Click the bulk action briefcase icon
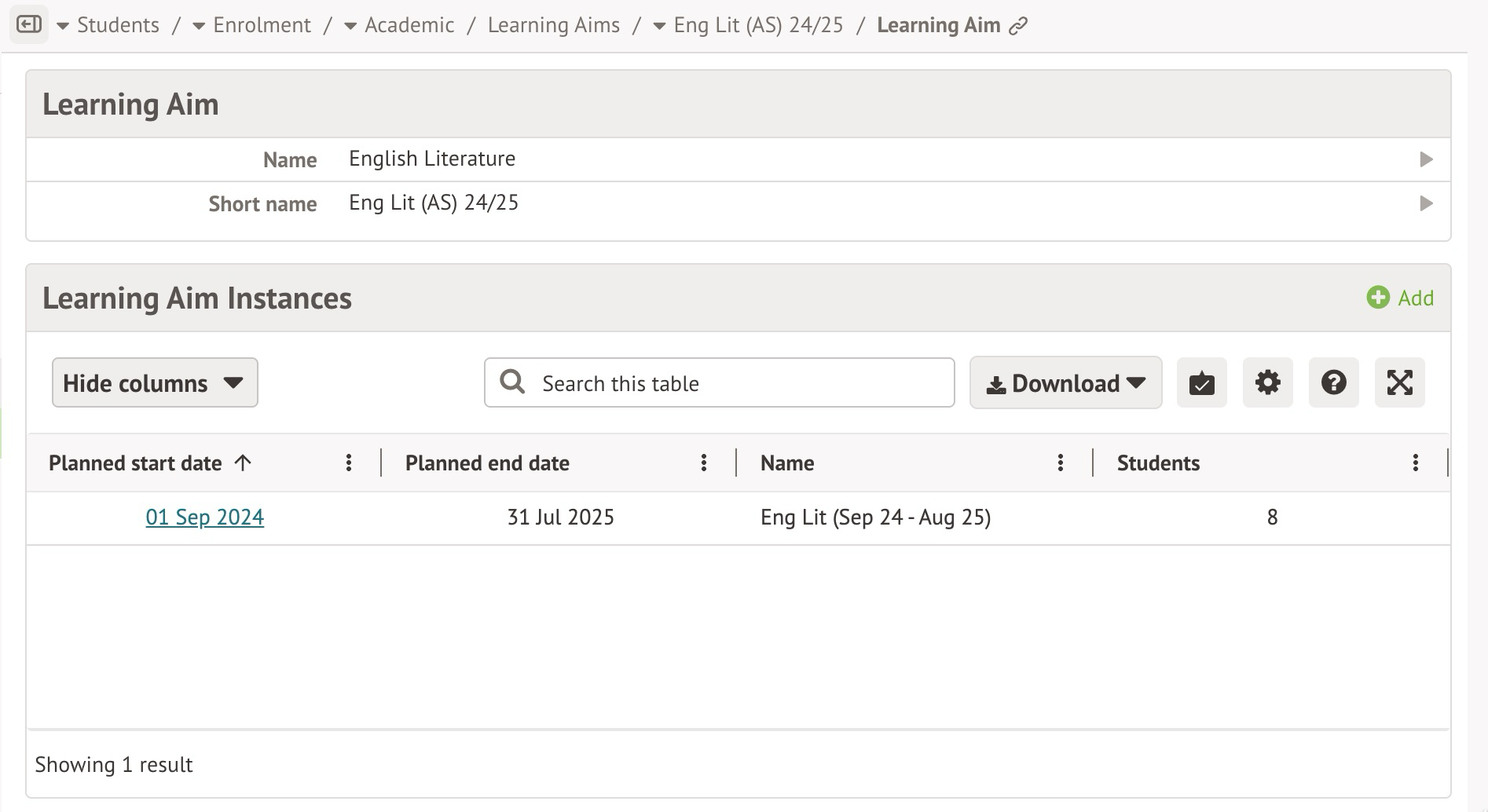 1201,383
